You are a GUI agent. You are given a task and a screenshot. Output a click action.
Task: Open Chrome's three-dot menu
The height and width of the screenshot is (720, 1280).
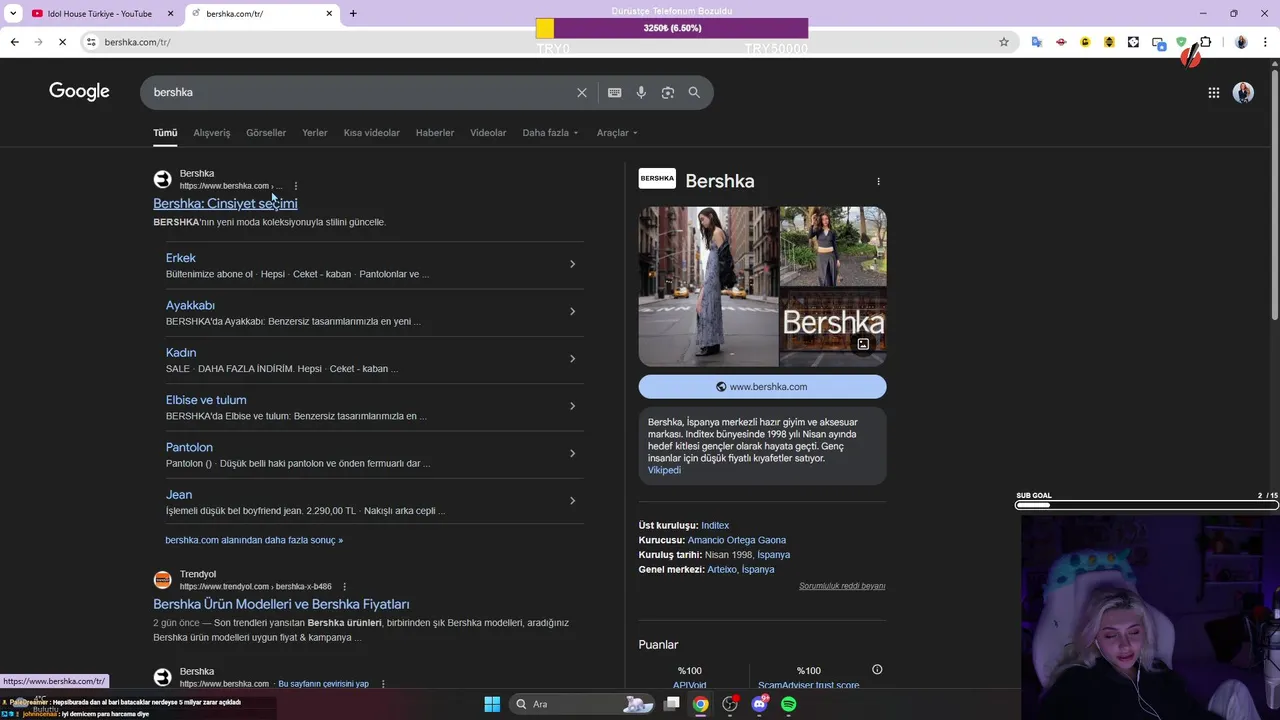(1265, 42)
